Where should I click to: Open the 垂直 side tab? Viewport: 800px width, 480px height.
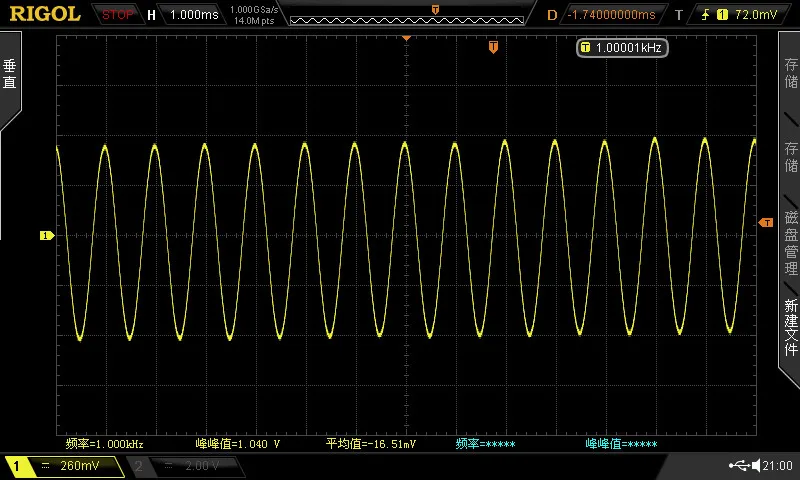[10, 74]
